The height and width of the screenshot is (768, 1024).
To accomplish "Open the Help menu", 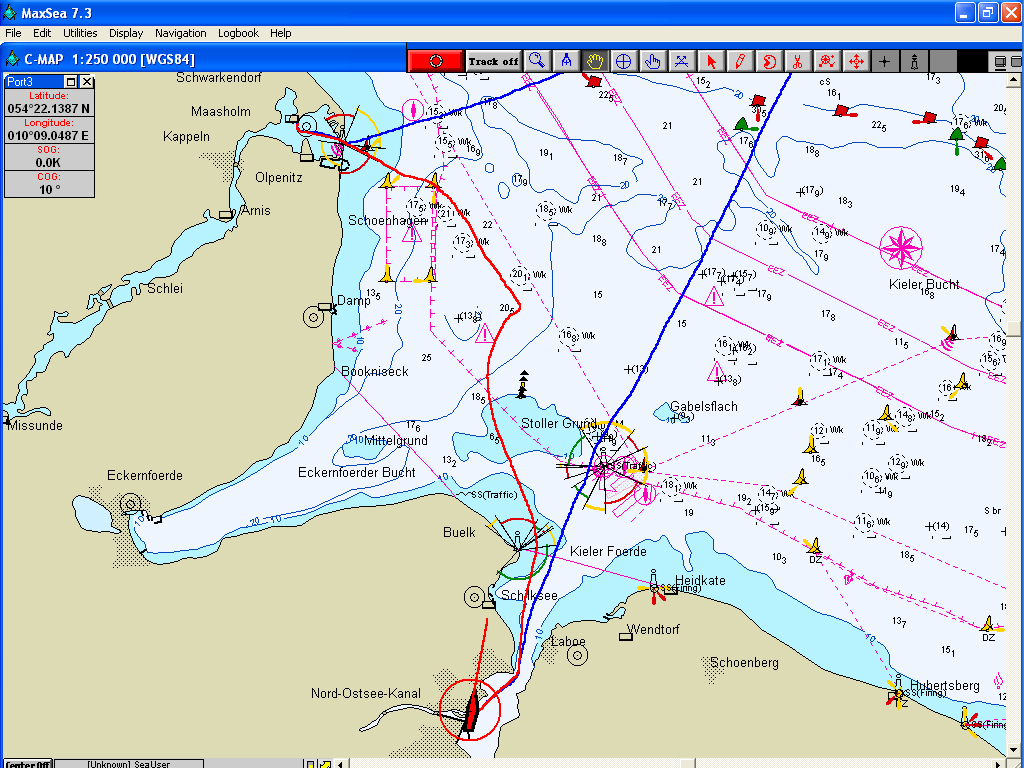I will click(280, 33).
